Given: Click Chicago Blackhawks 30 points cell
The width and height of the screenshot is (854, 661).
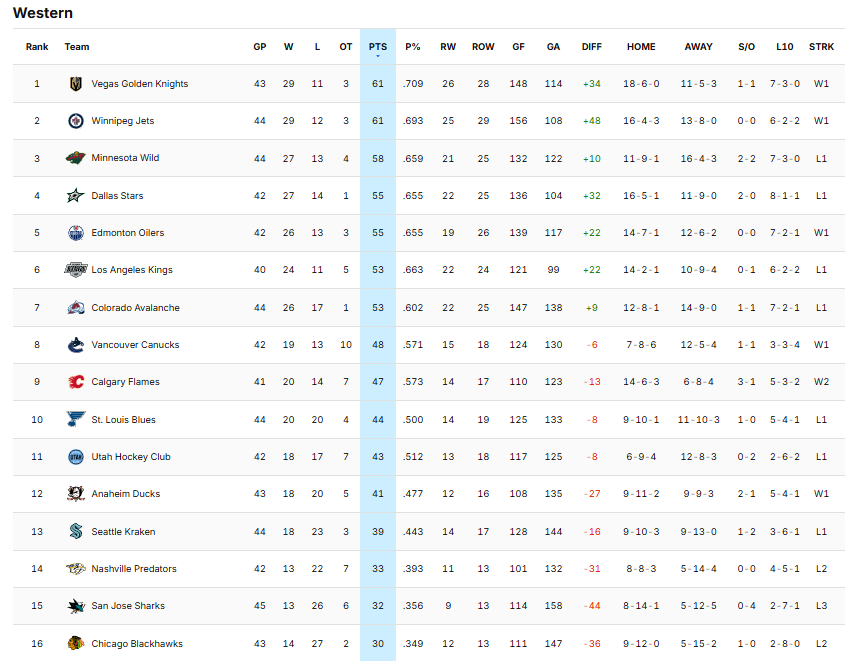Looking at the screenshot, I should pyautogui.click(x=377, y=644).
